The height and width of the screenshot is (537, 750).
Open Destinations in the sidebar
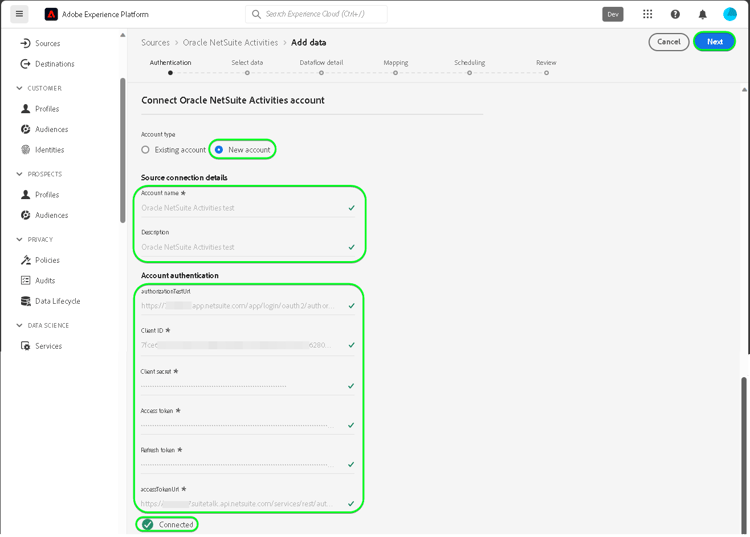tap(55, 64)
